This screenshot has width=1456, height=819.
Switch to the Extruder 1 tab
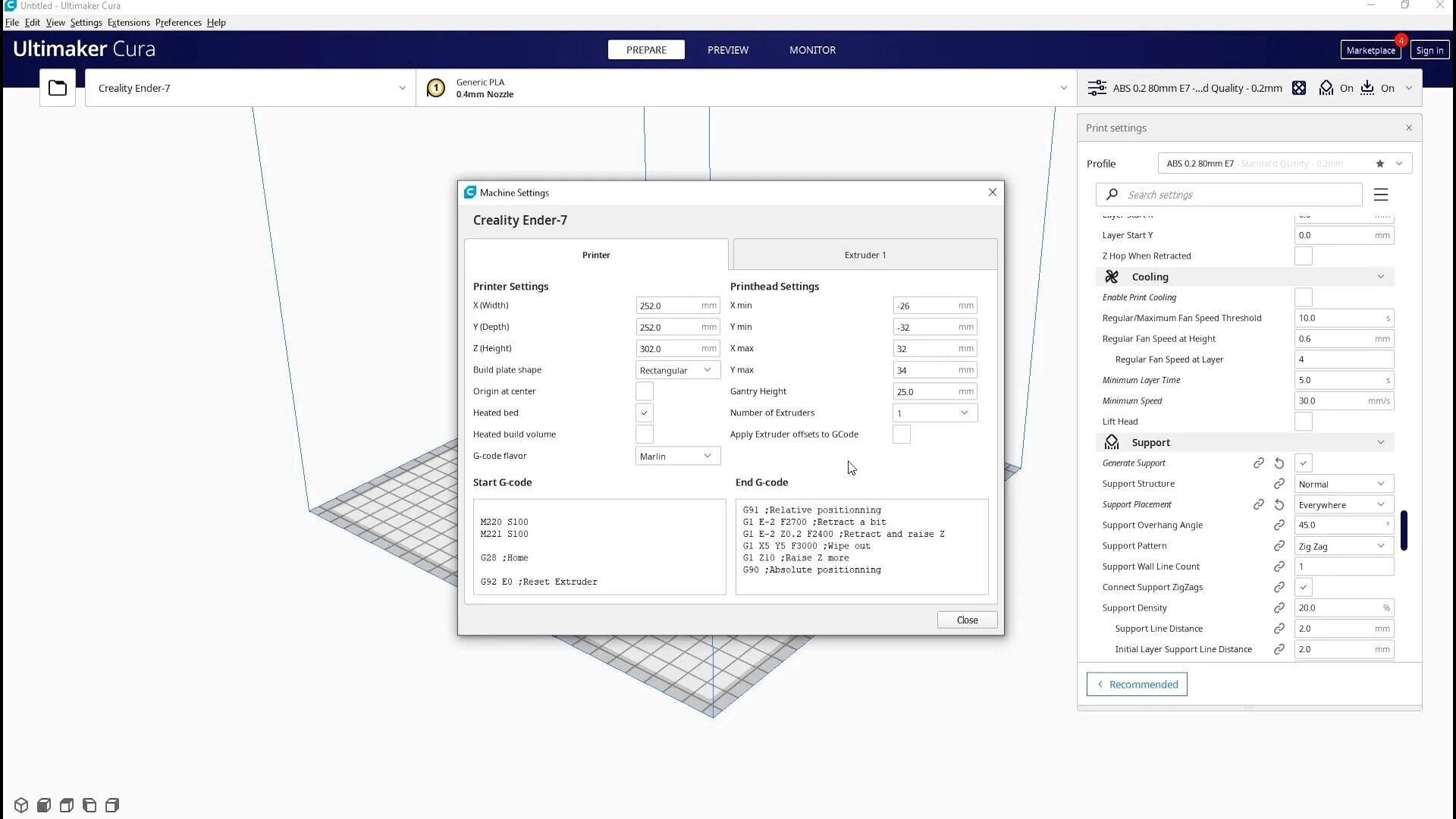[865, 255]
